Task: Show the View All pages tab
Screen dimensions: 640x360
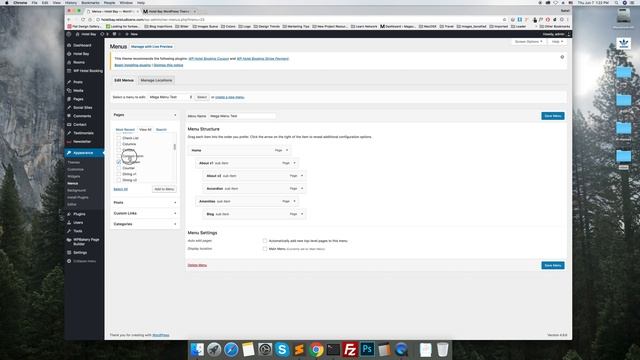Action: (x=145, y=130)
